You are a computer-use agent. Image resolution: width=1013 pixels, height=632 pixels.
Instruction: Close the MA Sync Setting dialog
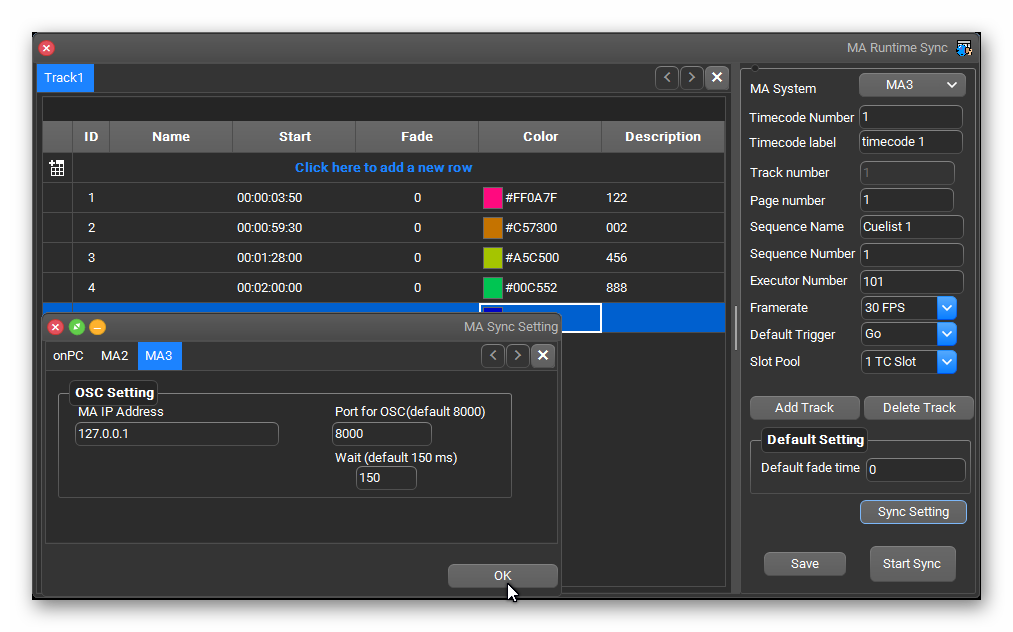pyautogui.click(x=56, y=327)
